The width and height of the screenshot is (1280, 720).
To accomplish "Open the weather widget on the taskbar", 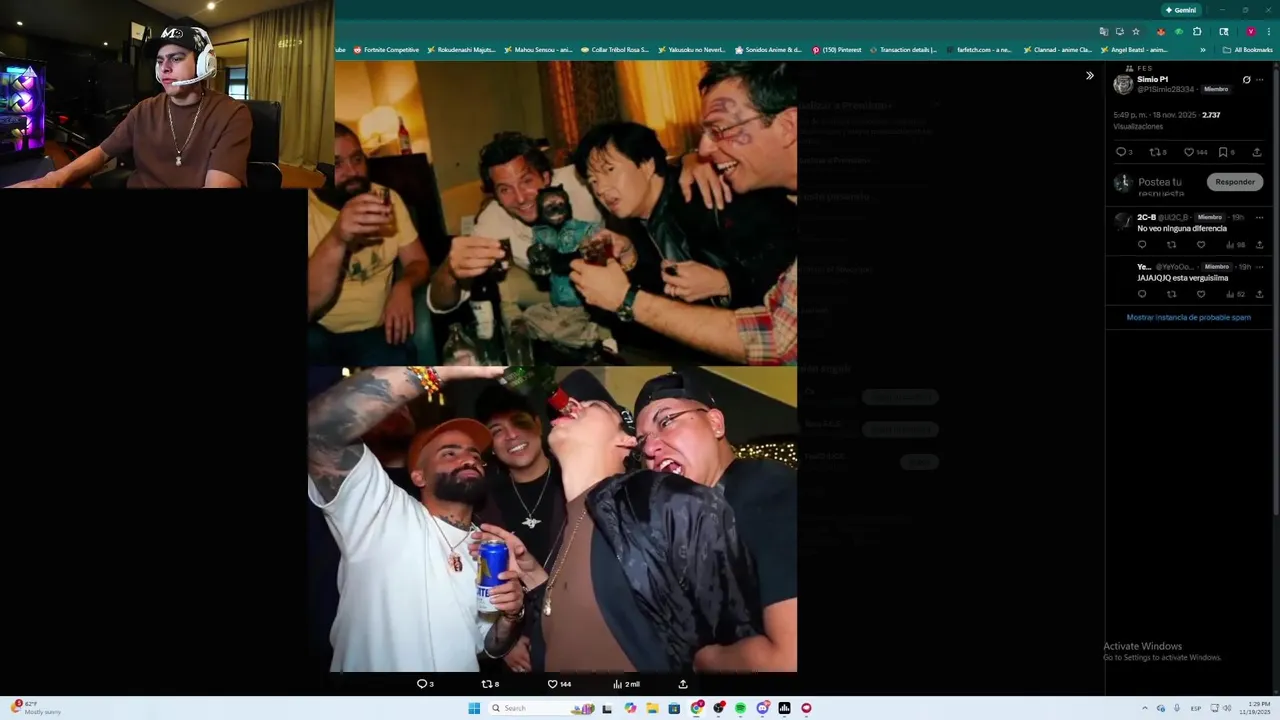I will click(35, 708).
